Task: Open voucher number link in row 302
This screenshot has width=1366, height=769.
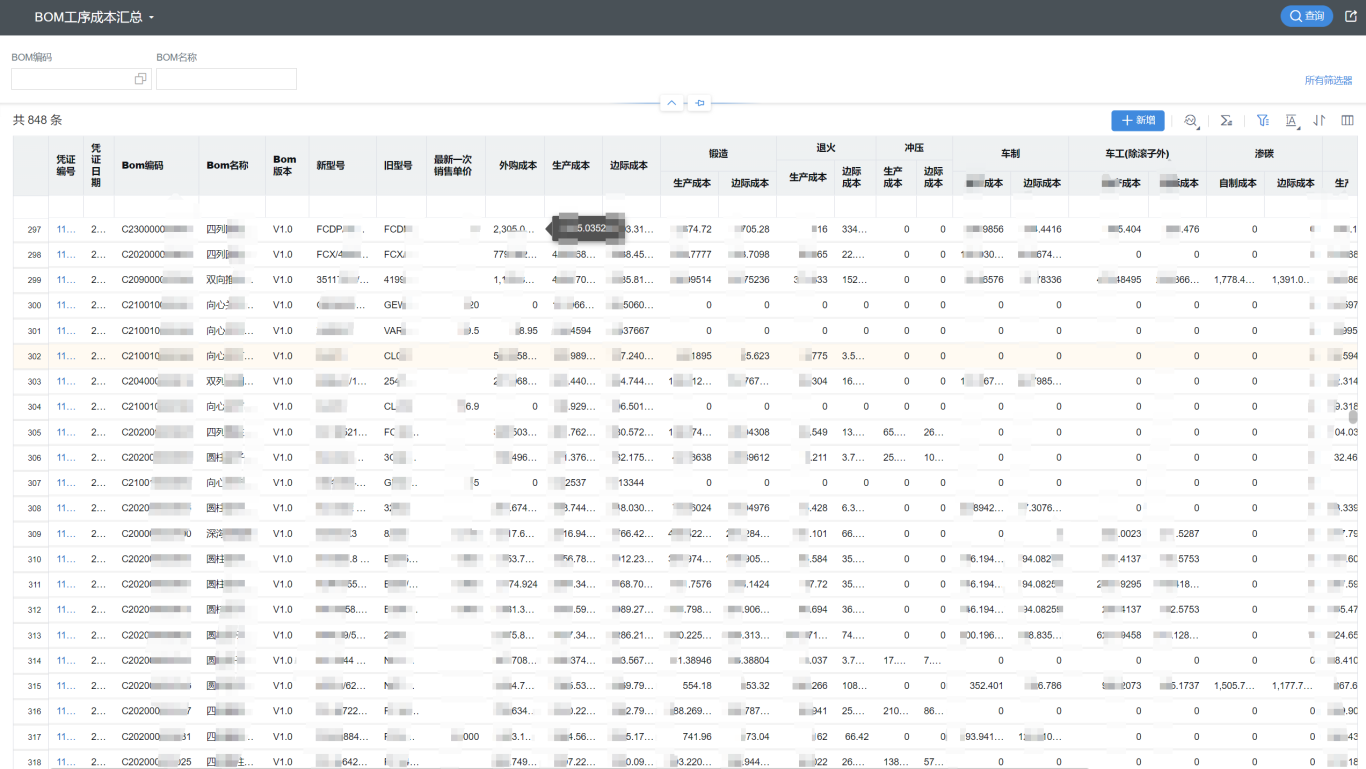Action: (x=66, y=356)
